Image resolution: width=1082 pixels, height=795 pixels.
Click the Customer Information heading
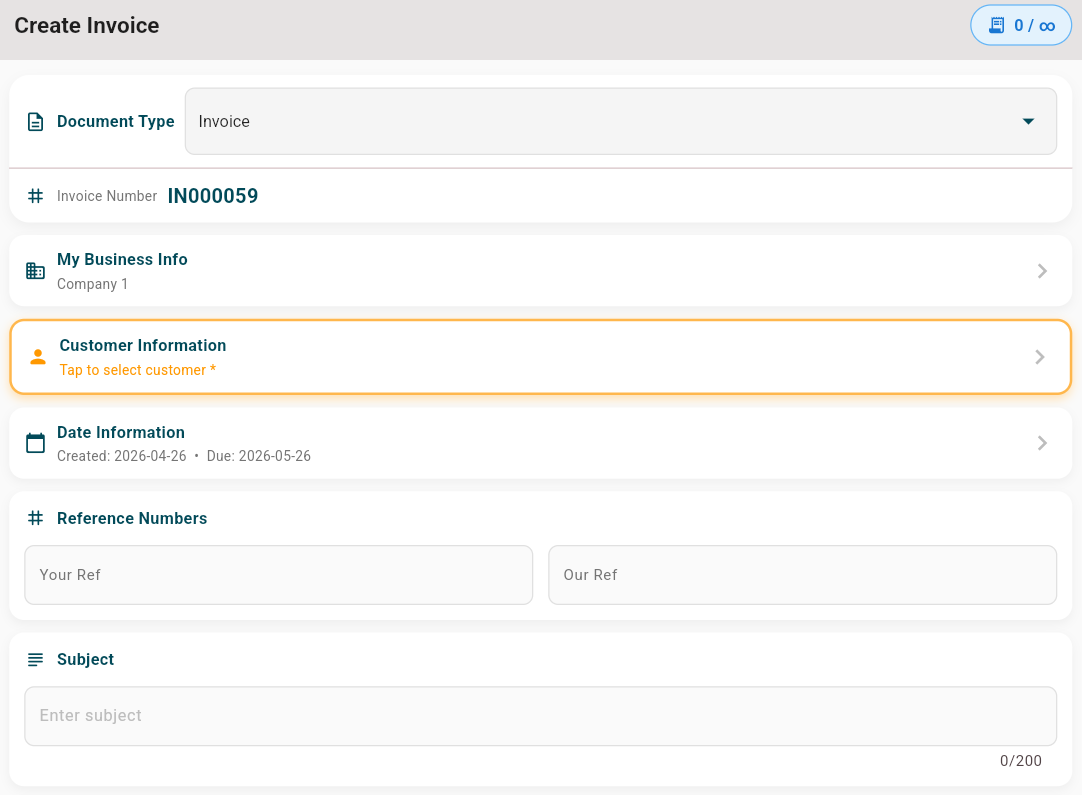tap(143, 346)
